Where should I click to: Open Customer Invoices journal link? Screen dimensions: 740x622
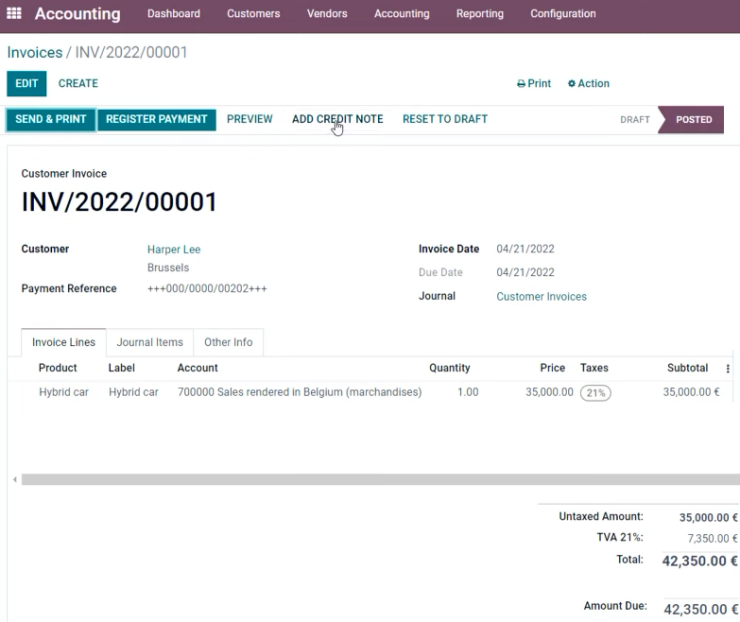click(x=541, y=296)
